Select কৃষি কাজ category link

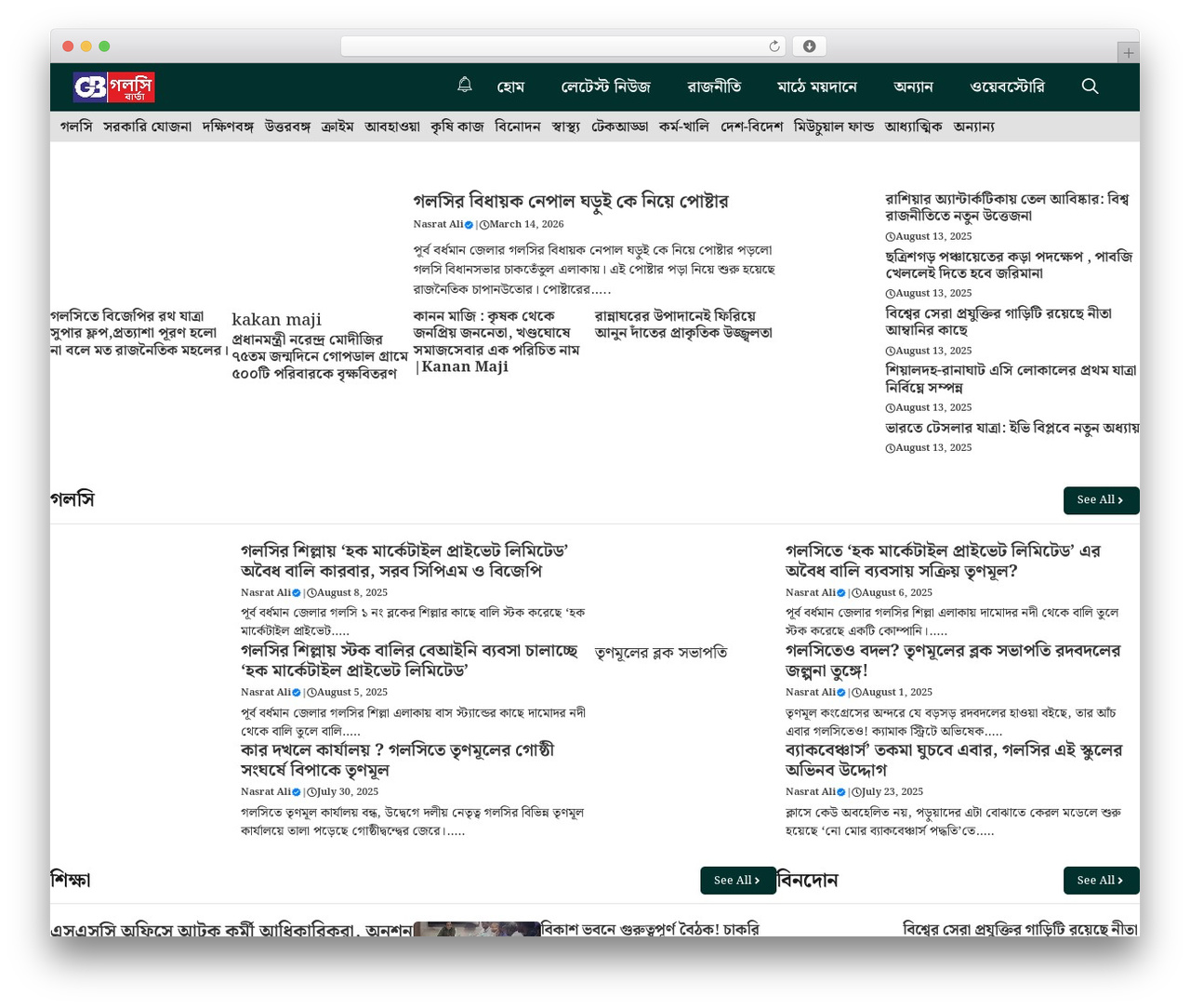pyautogui.click(x=457, y=126)
